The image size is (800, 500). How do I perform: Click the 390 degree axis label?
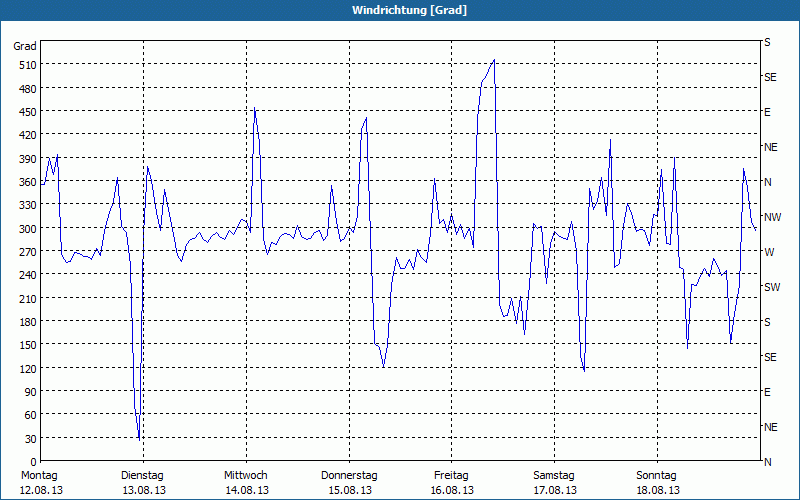pyautogui.click(x=29, y=159)
